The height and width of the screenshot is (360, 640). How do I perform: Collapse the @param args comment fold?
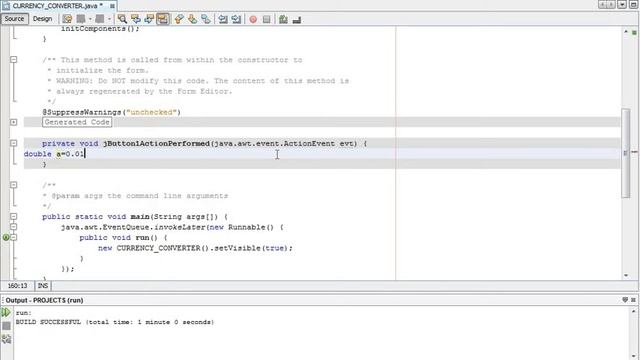13,185
